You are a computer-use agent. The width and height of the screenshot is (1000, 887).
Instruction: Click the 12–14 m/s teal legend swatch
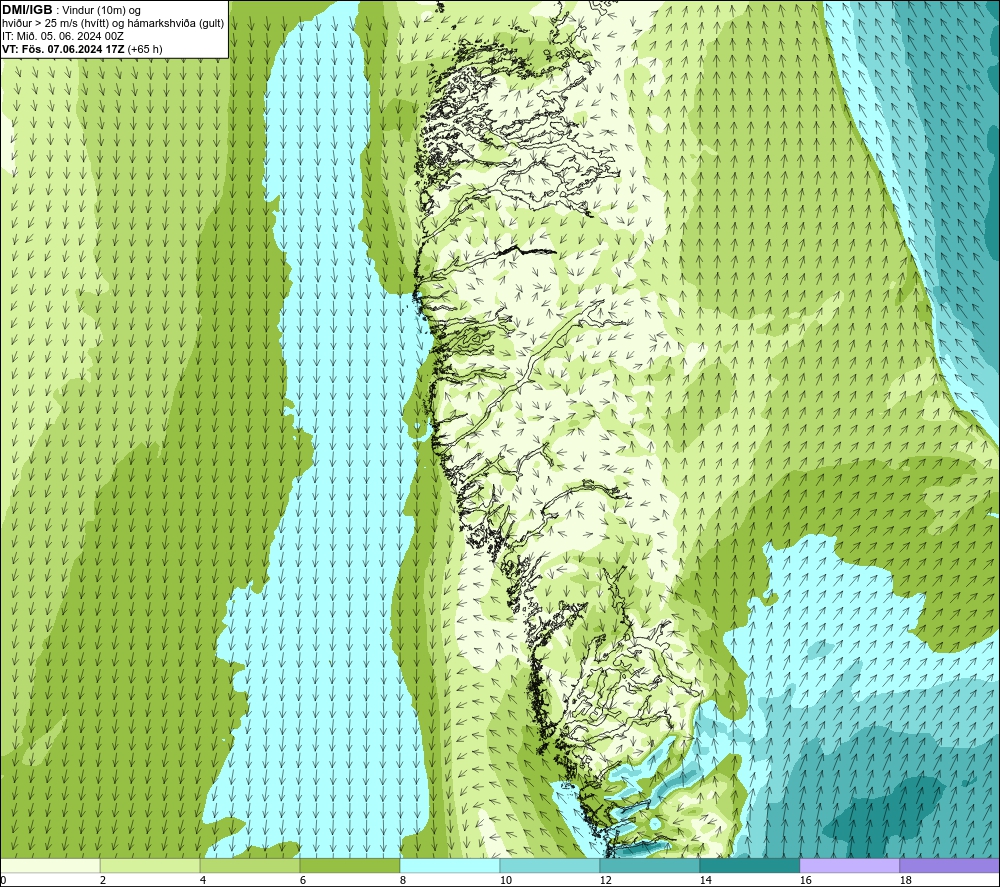coord(649,865)
